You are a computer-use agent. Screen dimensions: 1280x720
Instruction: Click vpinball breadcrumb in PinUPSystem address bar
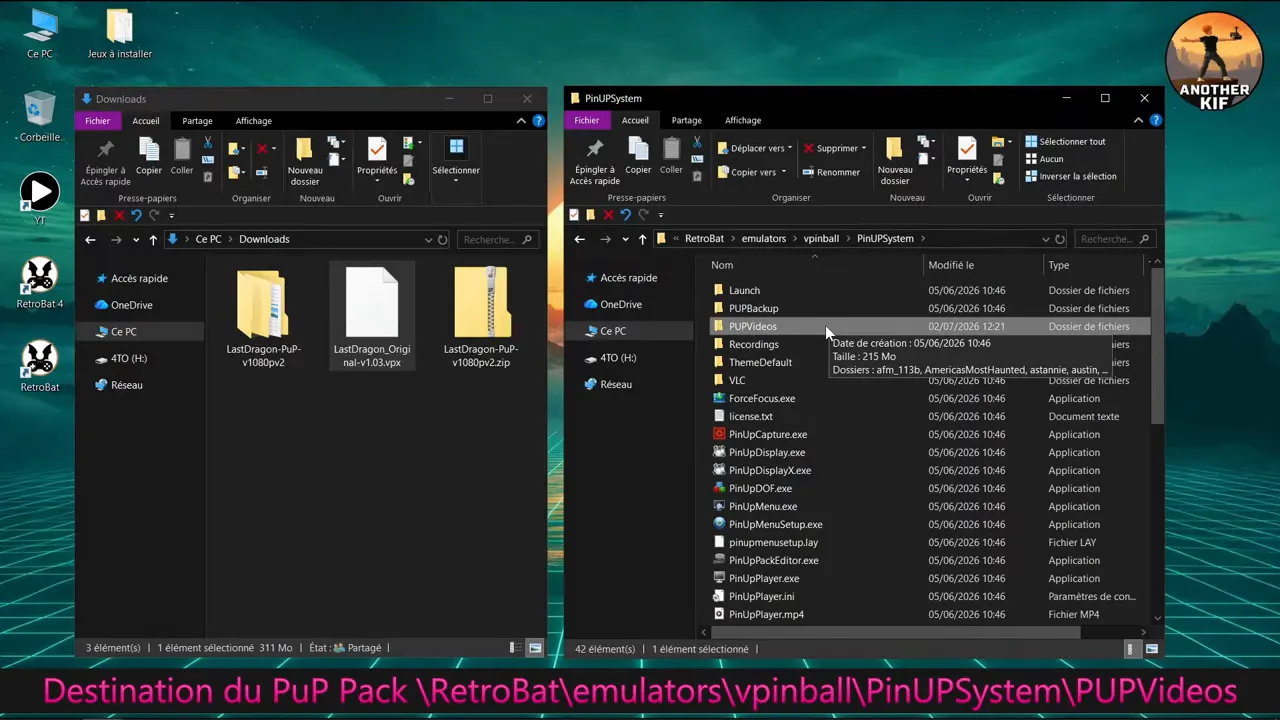pos(821,239)
